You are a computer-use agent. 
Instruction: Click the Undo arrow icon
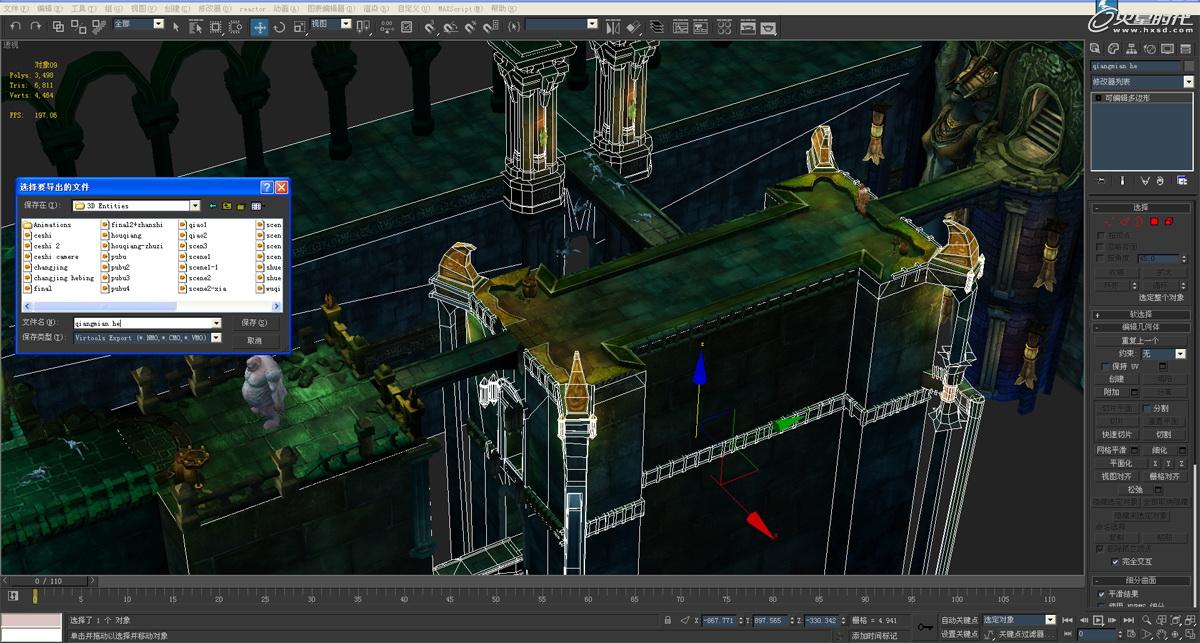[x=16, y=26]
